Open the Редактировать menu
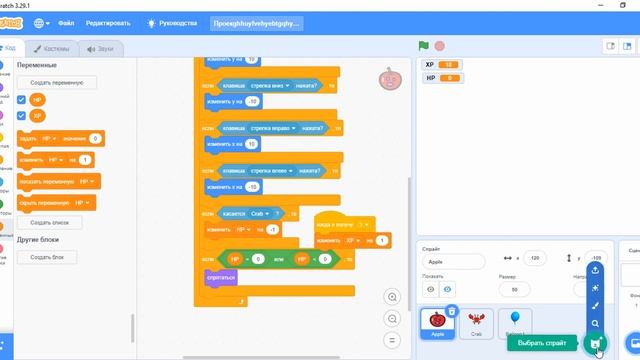The width and height of the screenshot is (640, 360). 108,23
